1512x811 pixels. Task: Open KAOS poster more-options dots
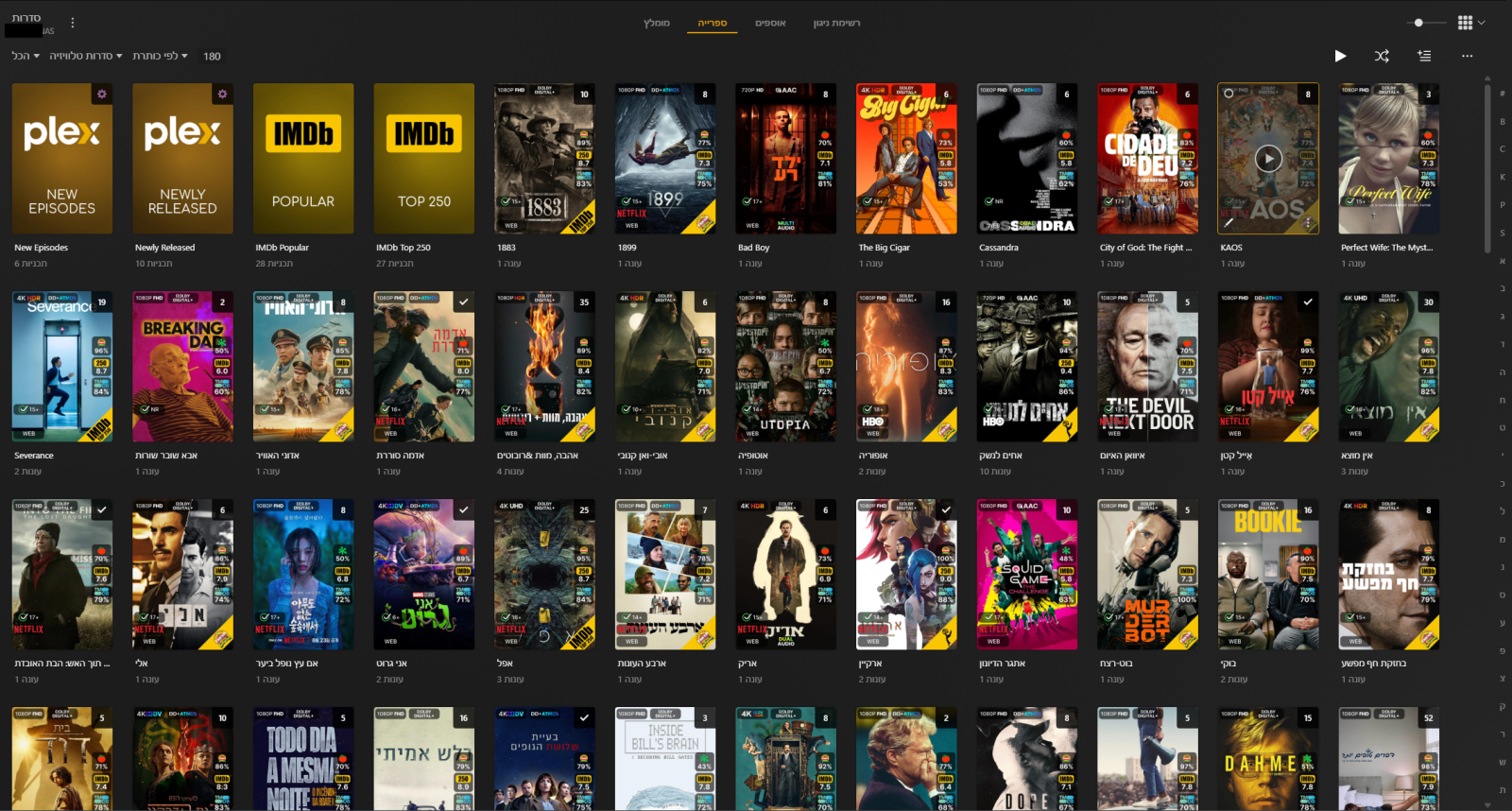tap(1308, 223)
